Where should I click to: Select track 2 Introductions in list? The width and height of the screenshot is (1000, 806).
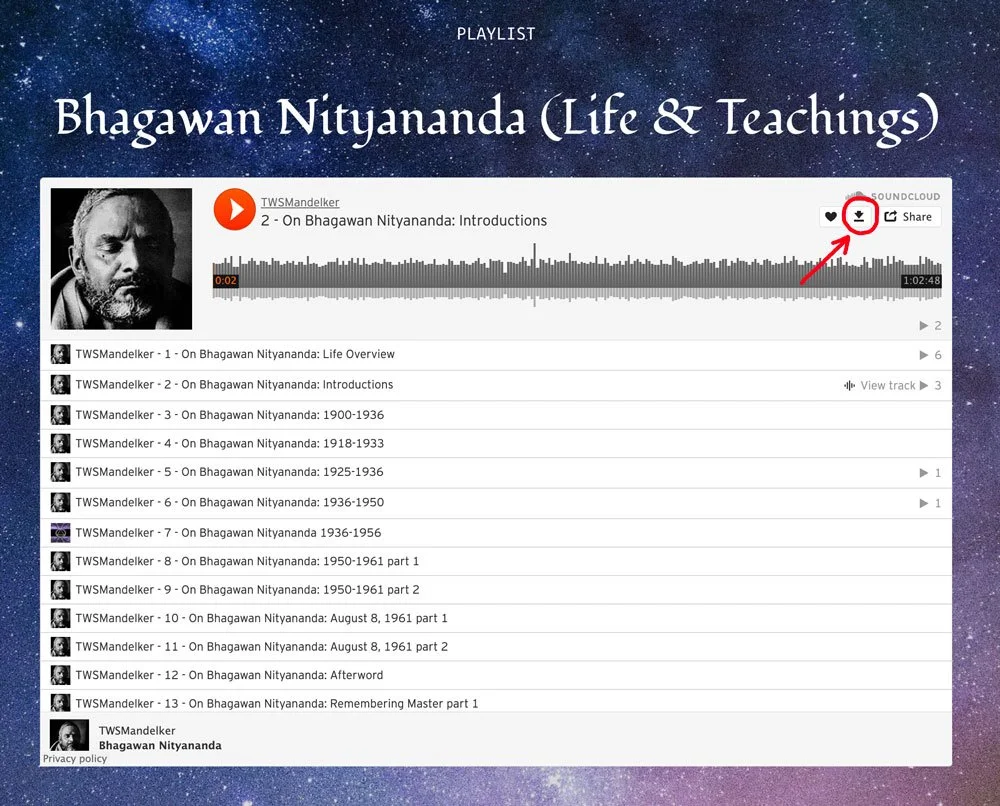pos(496,385)
